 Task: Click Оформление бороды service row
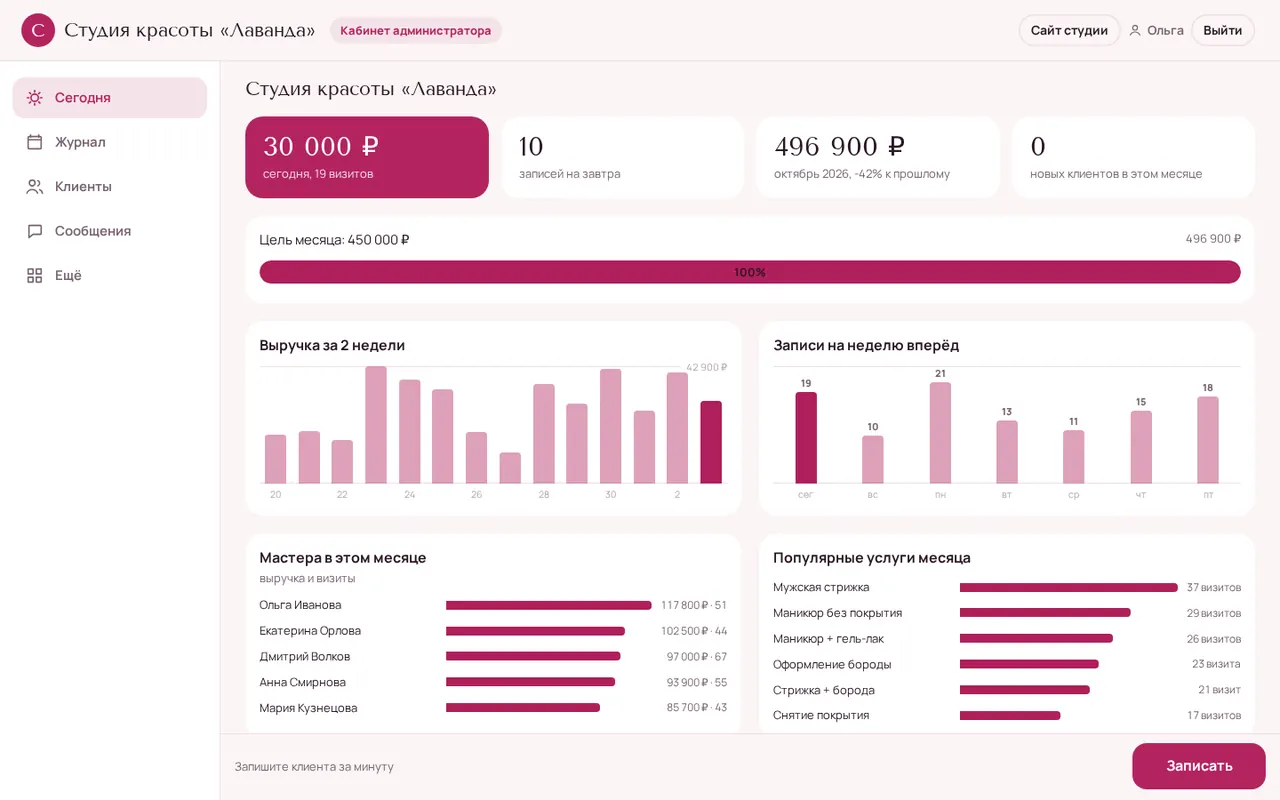(x=1007, y=664)
